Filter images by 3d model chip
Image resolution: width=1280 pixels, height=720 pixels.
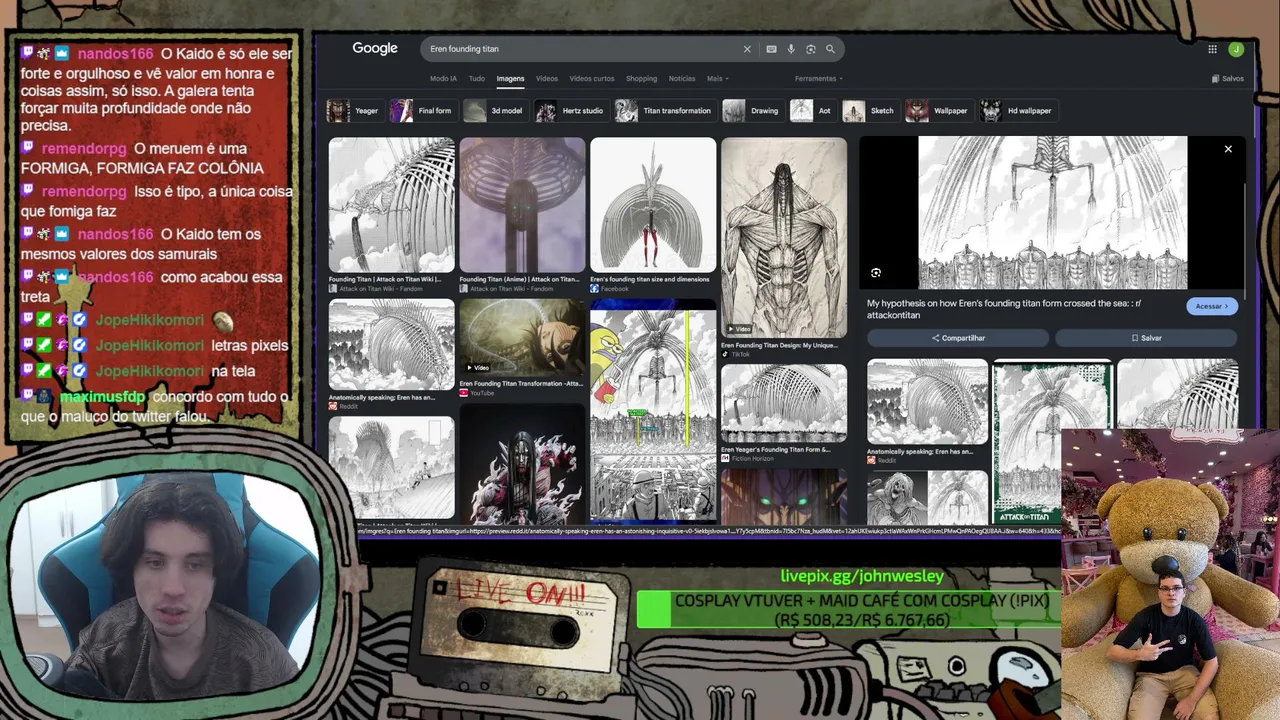click(494, 111)
